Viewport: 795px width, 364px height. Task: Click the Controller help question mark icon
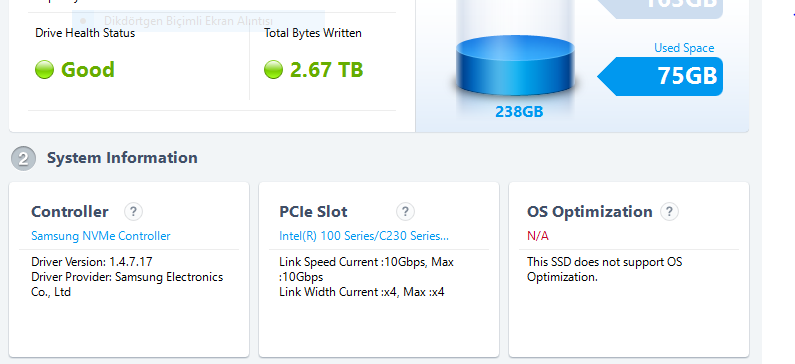(133, 211)
